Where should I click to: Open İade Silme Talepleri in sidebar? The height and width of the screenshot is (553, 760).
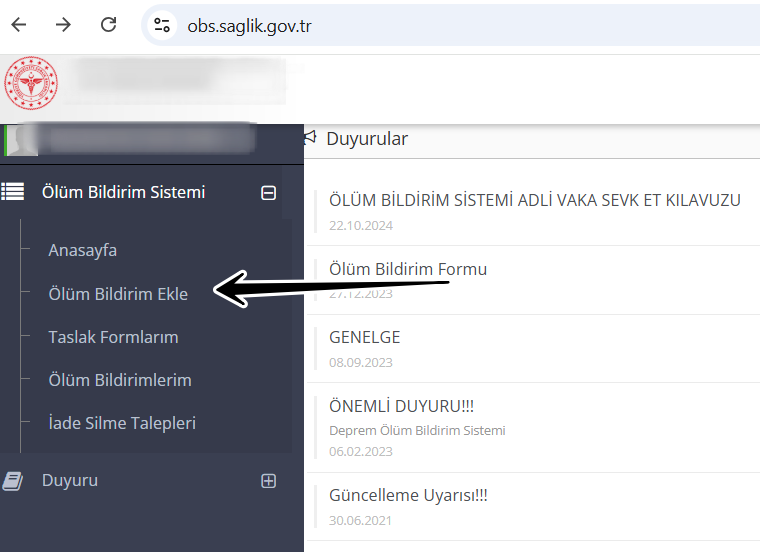122,423
